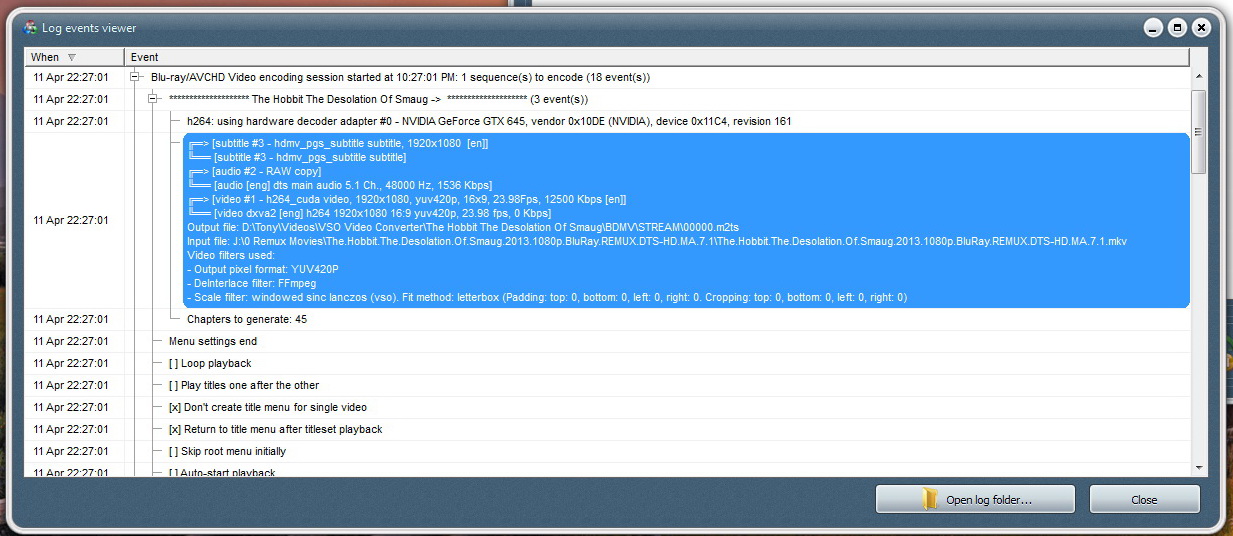
Task: Minimize the Log events viewer window
Action: [1153, 28]
